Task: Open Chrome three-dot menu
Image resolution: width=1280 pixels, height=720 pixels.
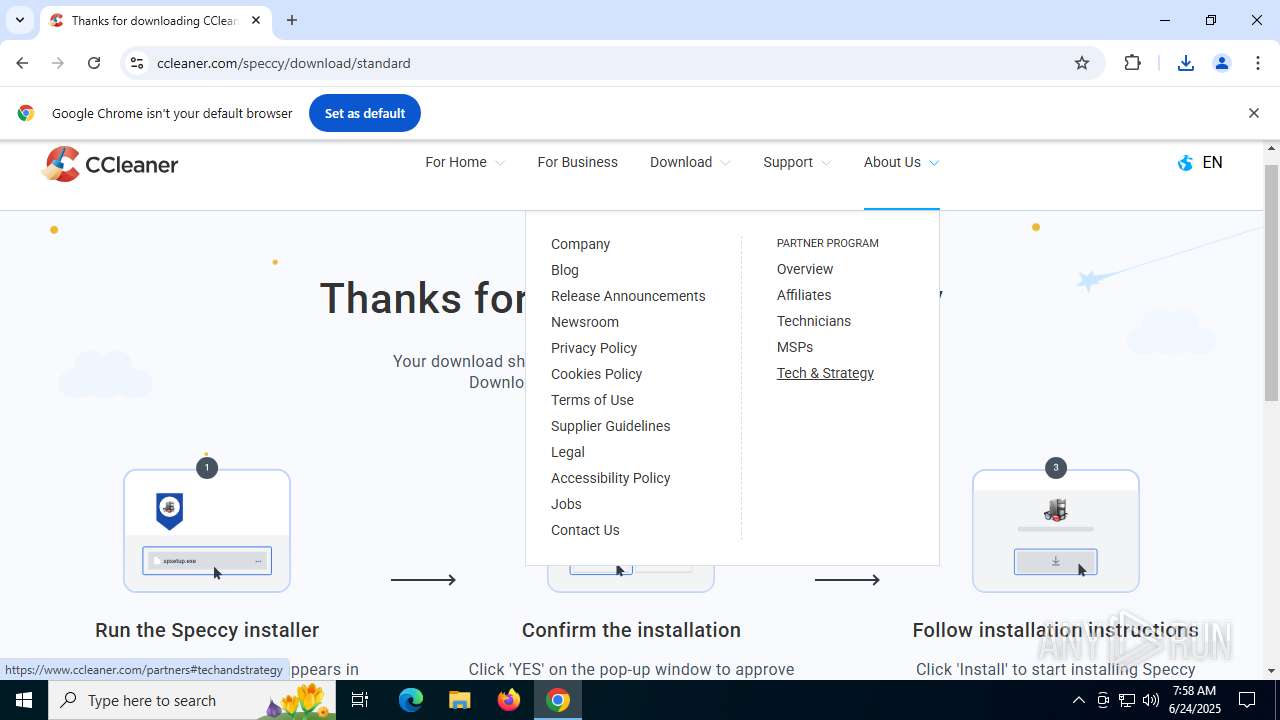Action: tap(1258, 63)
